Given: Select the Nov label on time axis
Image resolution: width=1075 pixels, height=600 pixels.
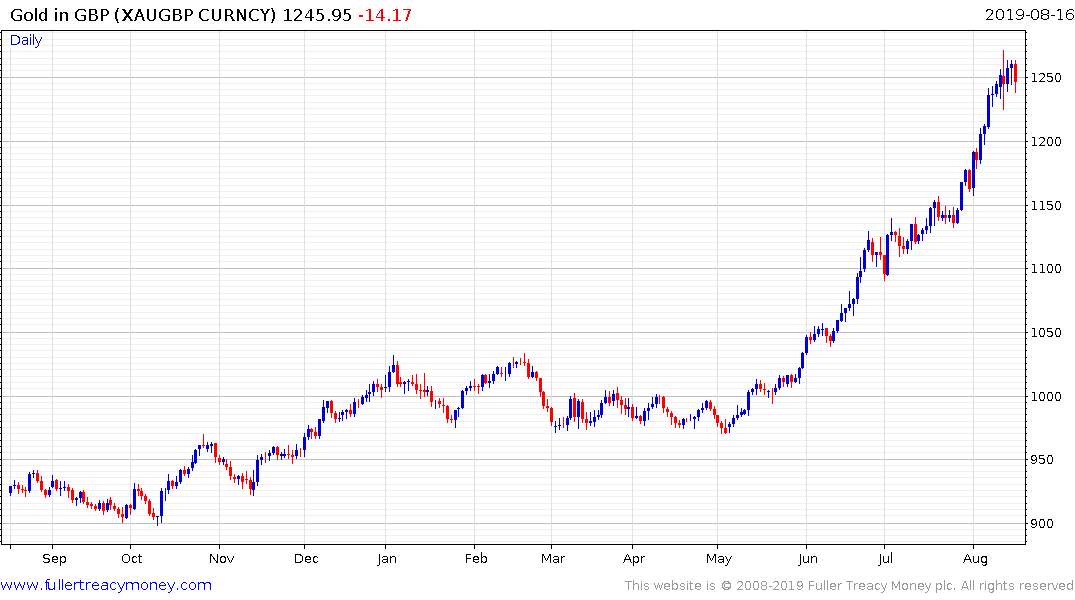Looking at the screenshot, I should (221, 558).
